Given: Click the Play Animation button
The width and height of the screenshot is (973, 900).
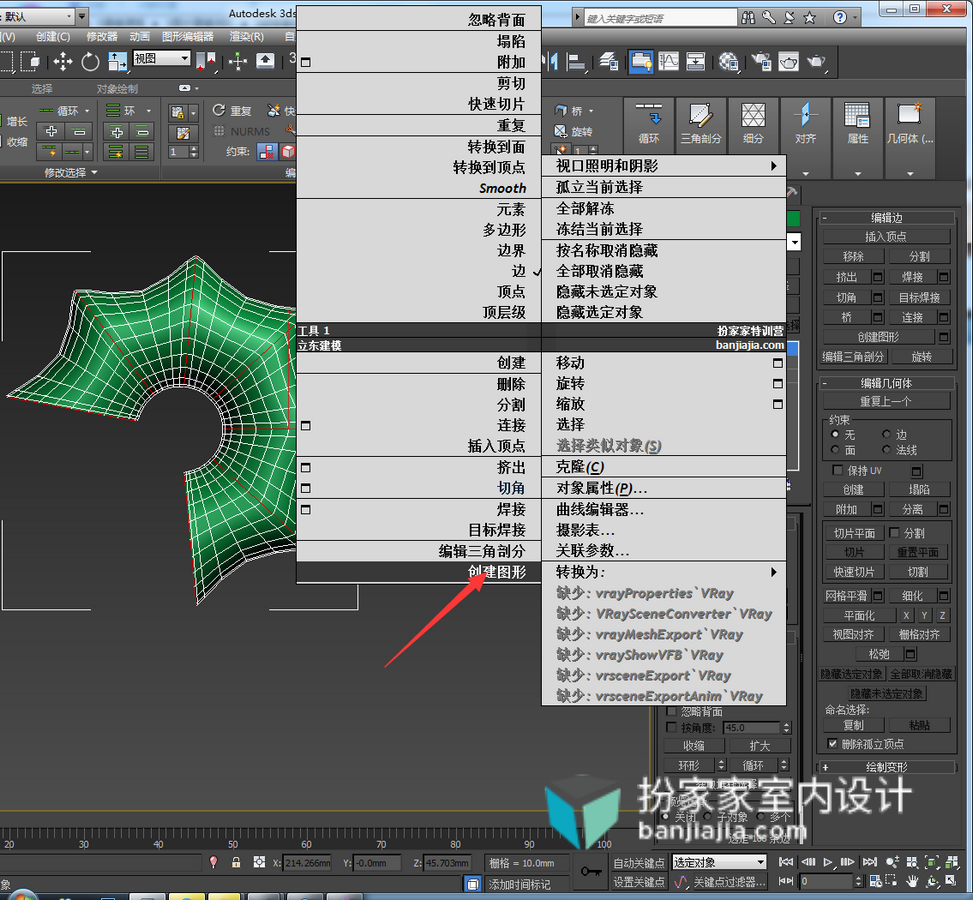Looking at the screenshot, I should [x=828, y=862].
